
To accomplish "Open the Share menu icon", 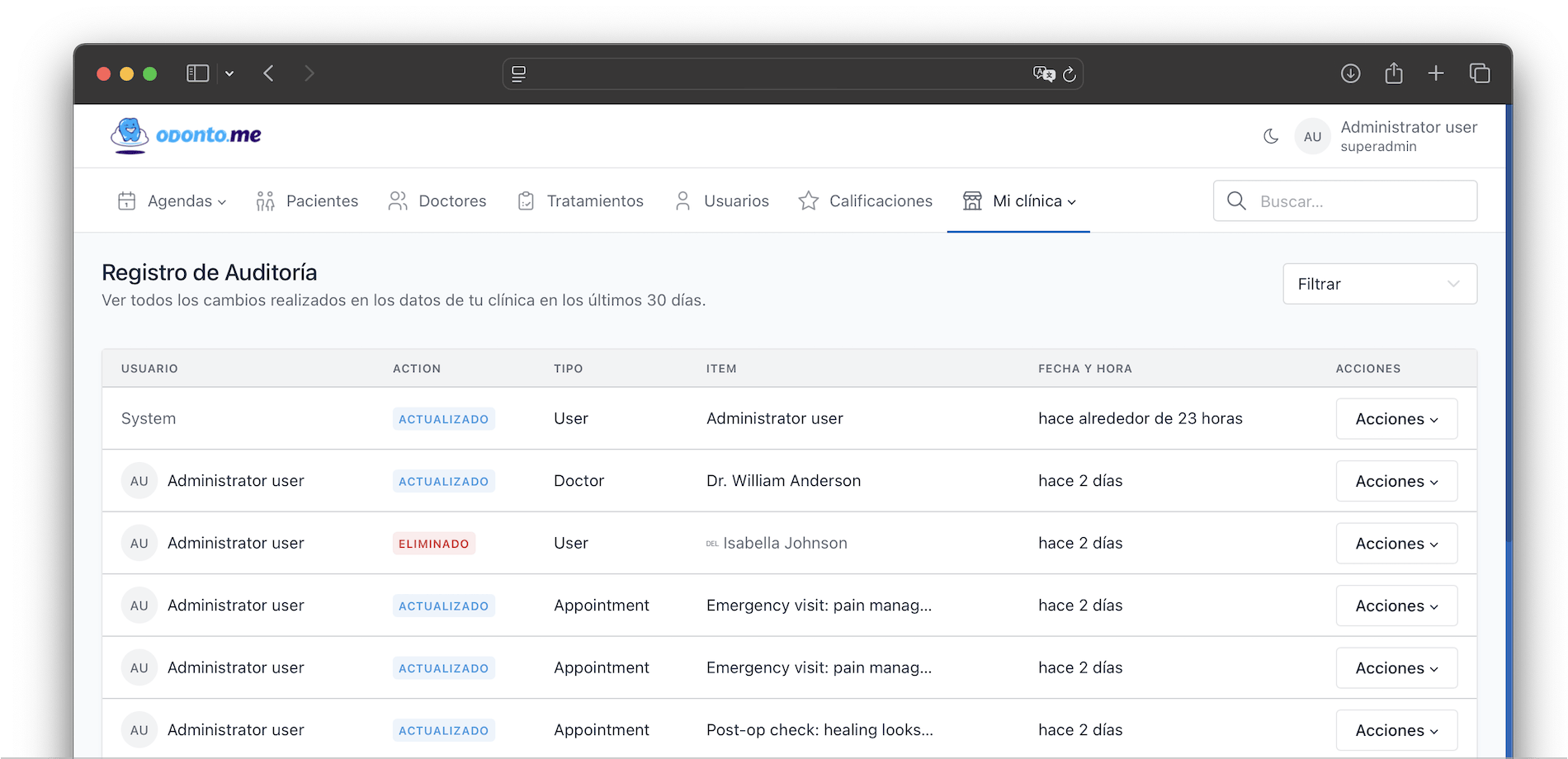I will pos(1394,73).
